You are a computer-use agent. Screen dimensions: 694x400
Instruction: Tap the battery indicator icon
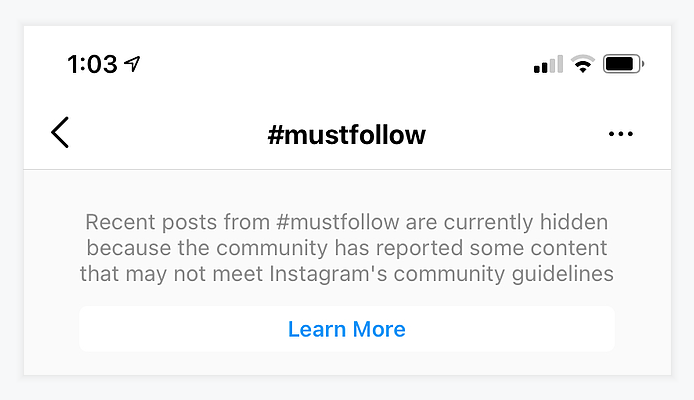point(623,64)
